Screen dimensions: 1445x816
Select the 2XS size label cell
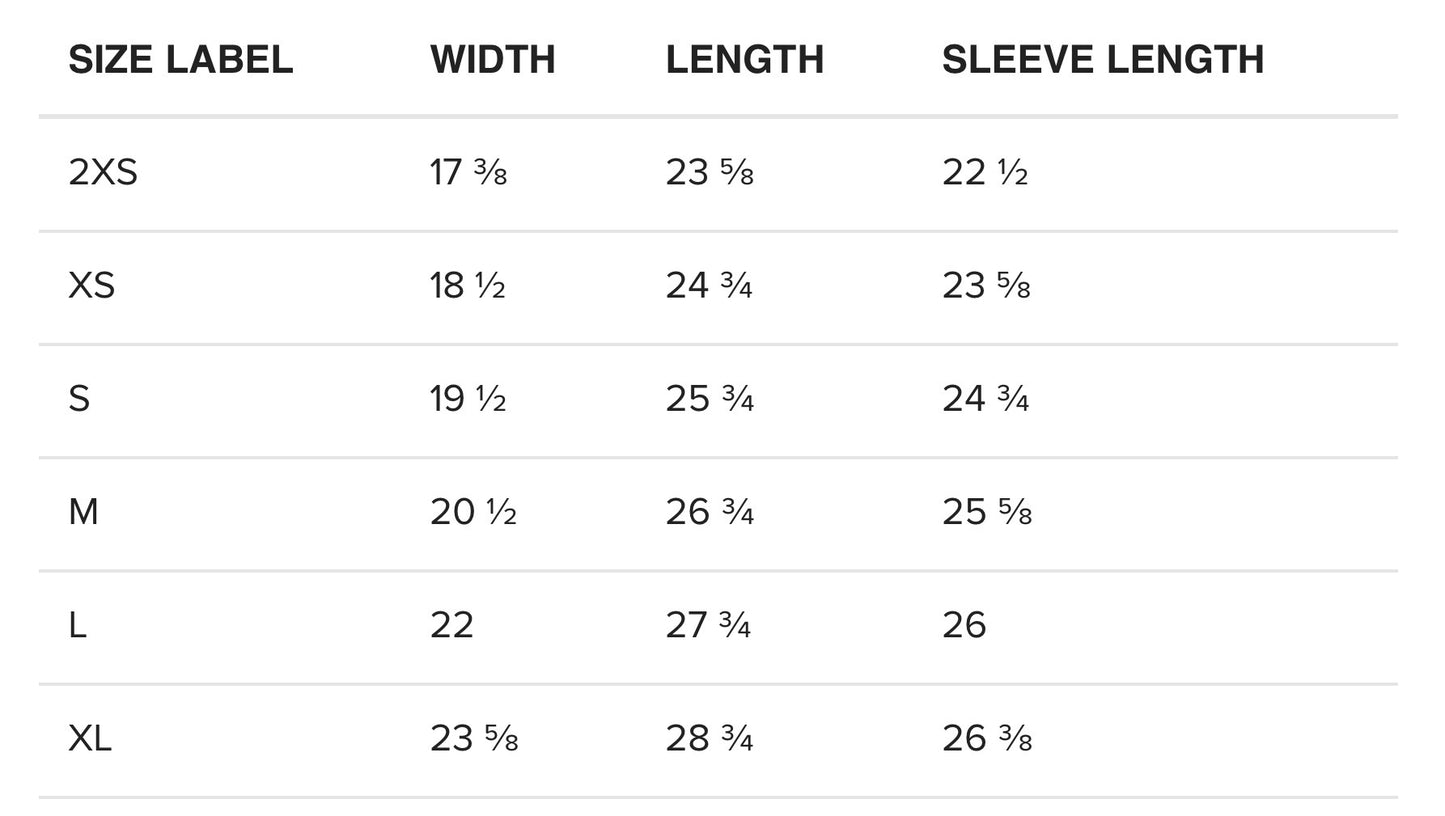102,173
